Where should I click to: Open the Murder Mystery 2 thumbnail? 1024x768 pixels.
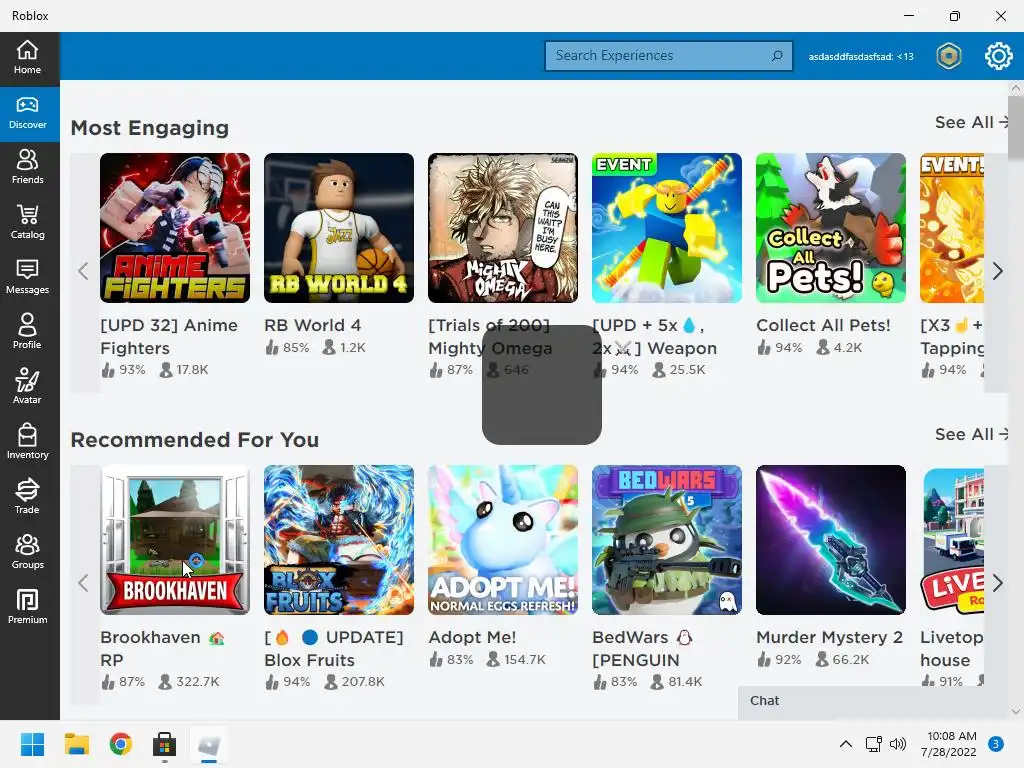[831, 540]
